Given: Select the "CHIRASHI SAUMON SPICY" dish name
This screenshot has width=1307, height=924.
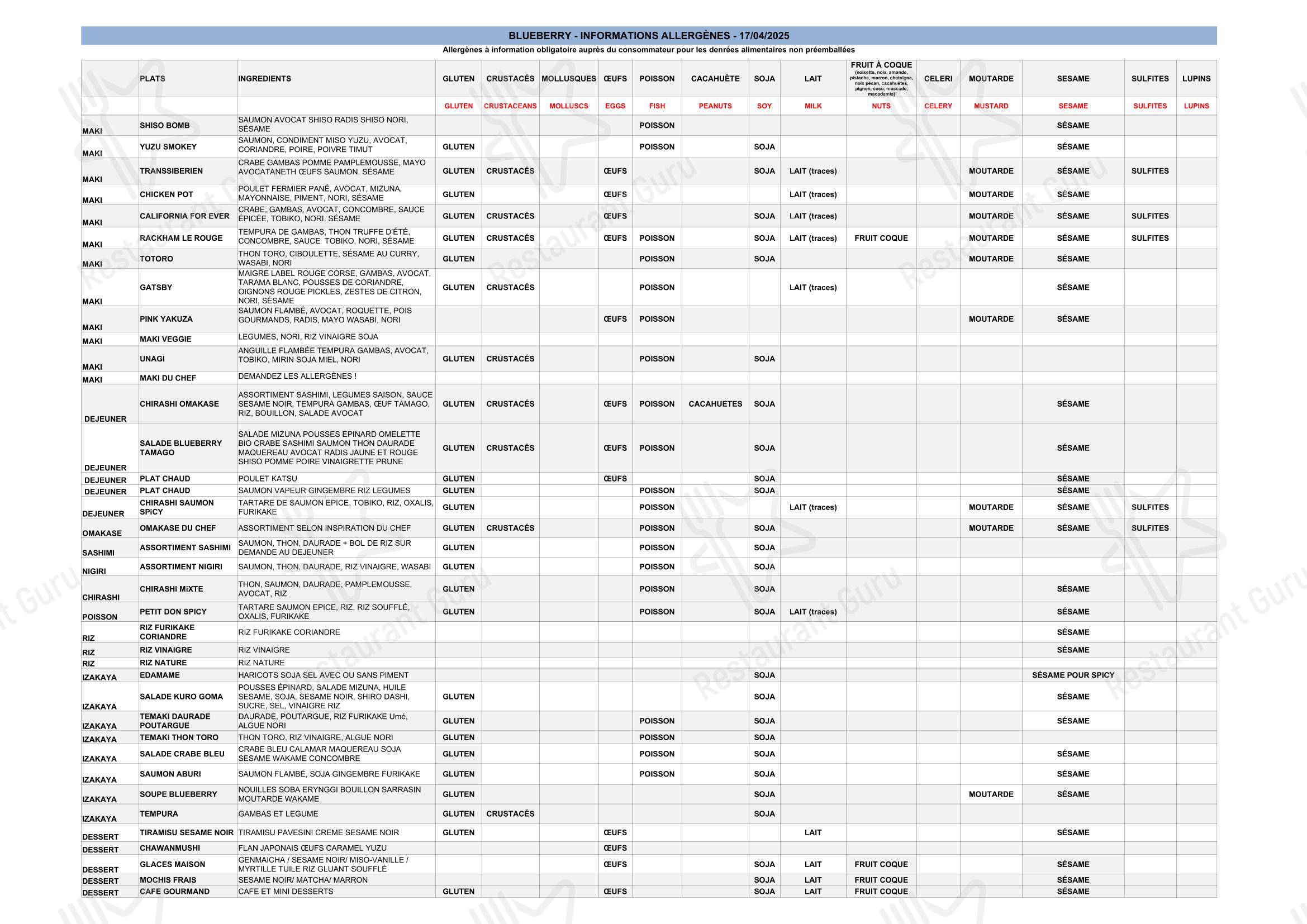Looking at the screenshot, I should pos(177,507).
